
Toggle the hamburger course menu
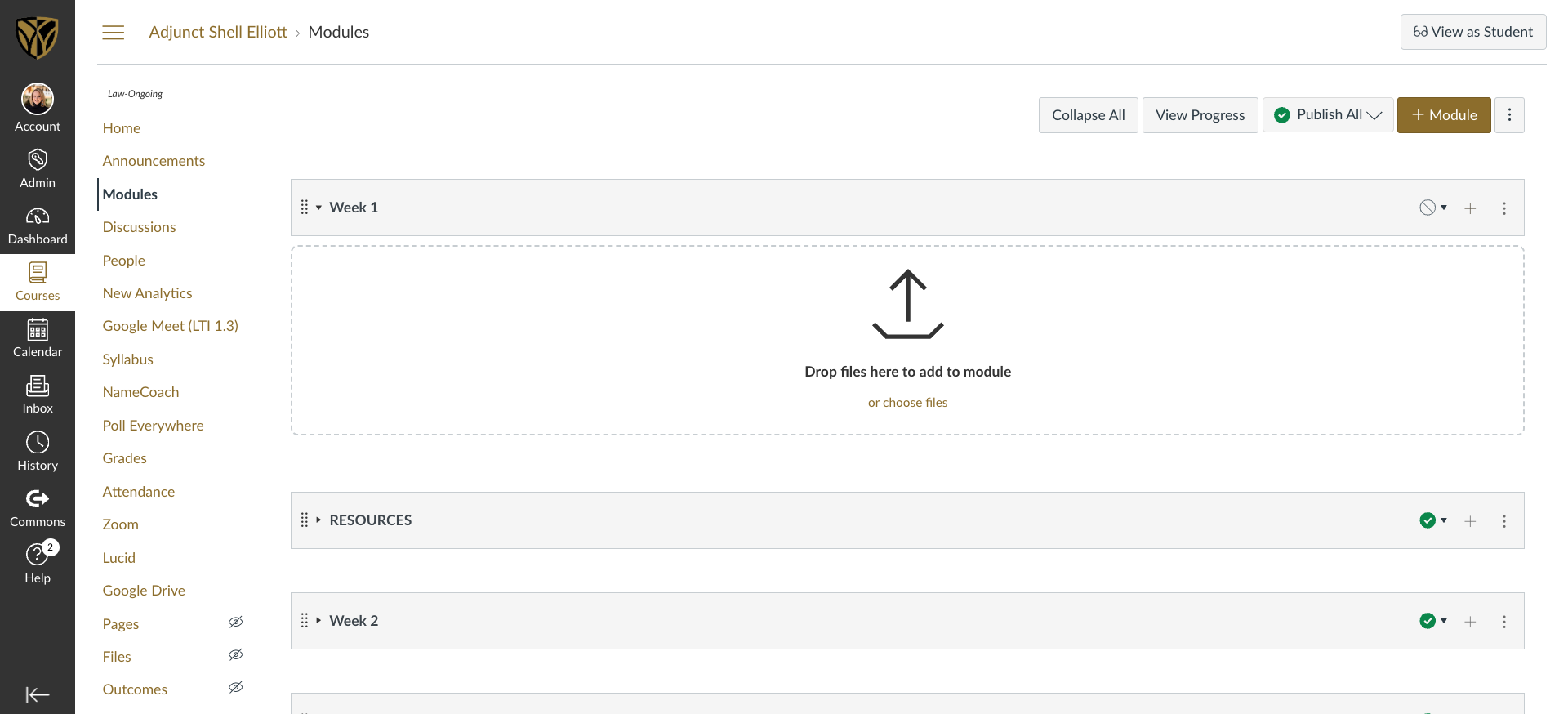pyautogui.click(x=114, y=33)
